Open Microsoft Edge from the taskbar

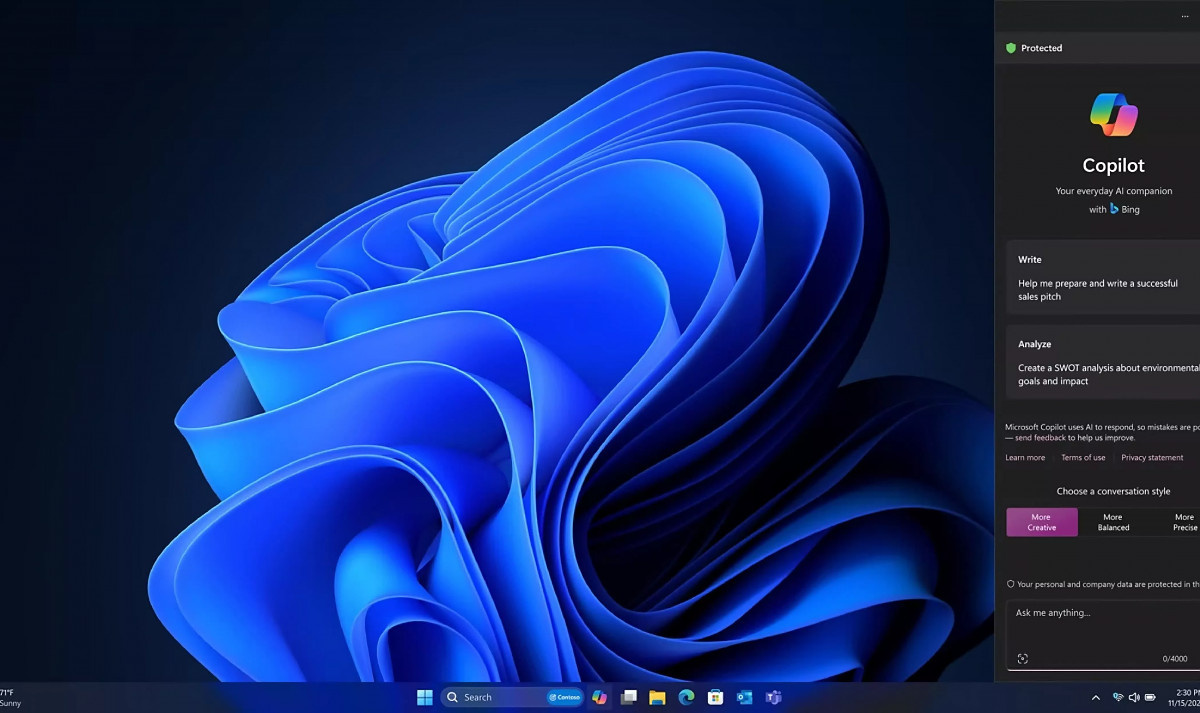686,697
